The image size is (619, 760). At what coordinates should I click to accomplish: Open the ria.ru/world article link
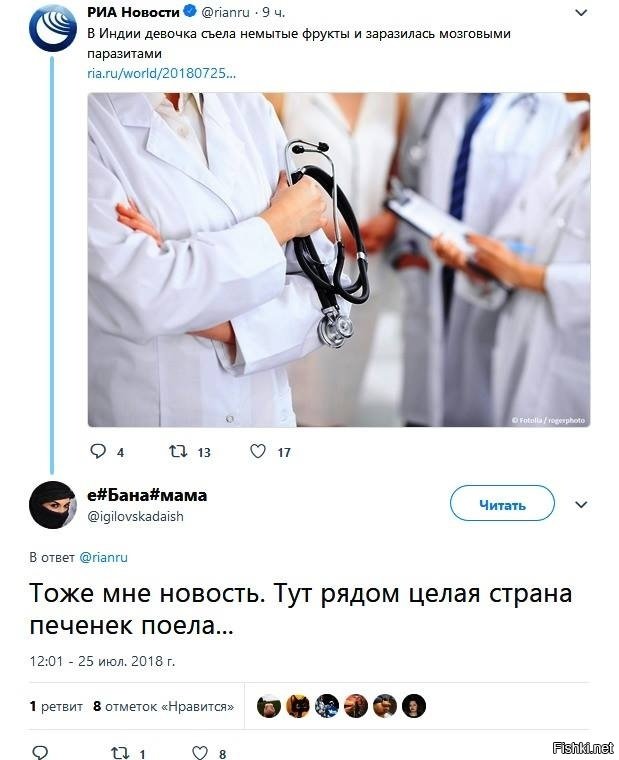pyautogui.click(x=161, y=73)
